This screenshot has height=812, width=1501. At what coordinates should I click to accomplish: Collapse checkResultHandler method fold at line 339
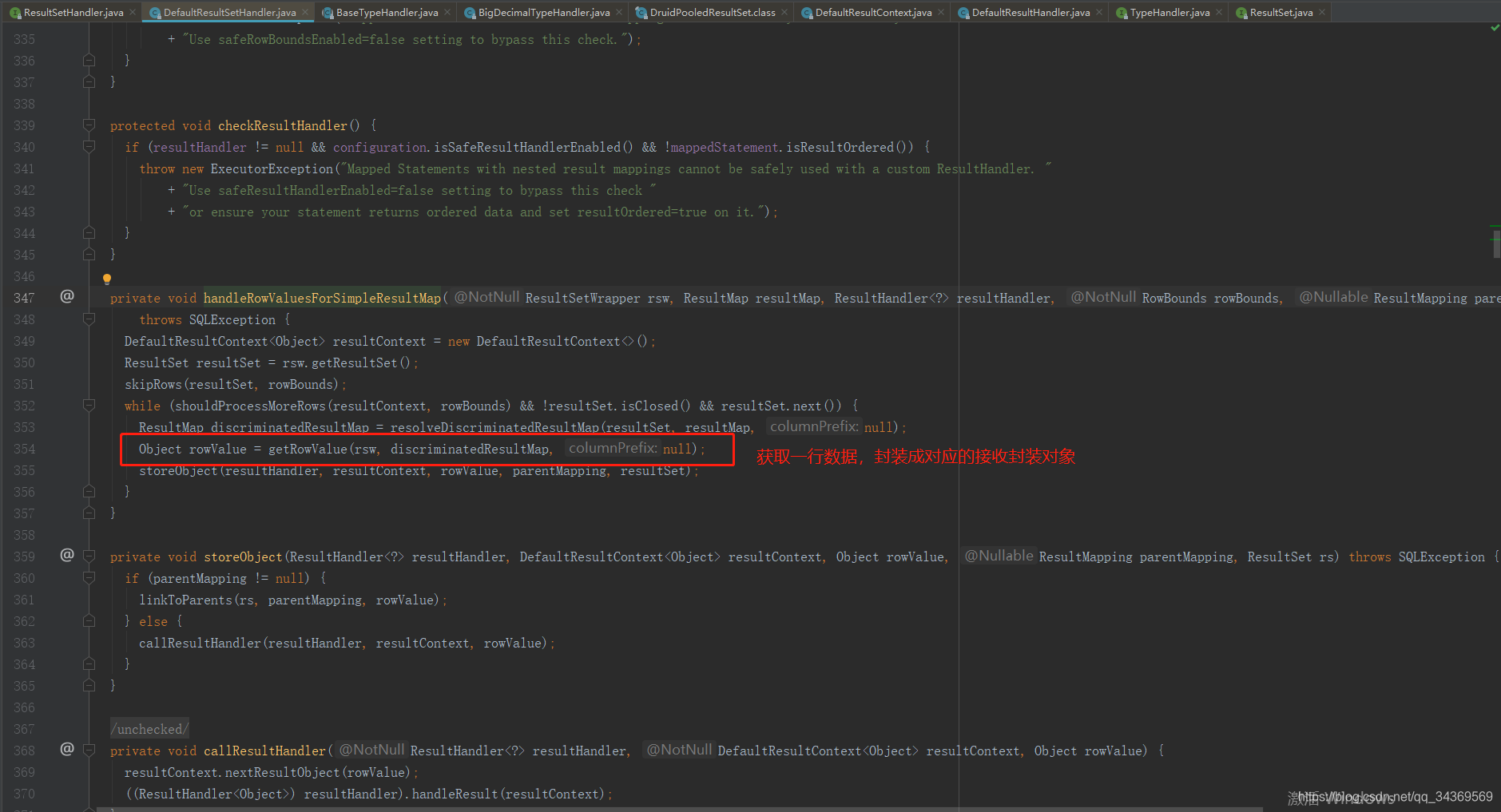(89, 125)
